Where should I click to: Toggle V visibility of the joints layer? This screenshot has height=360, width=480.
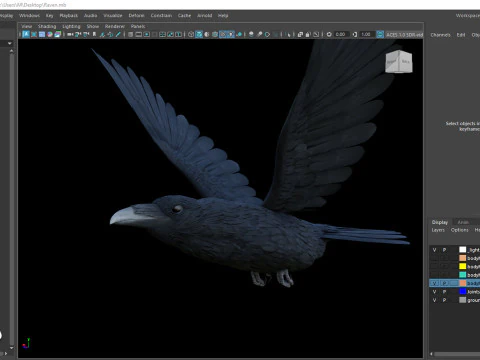point(434,292)
